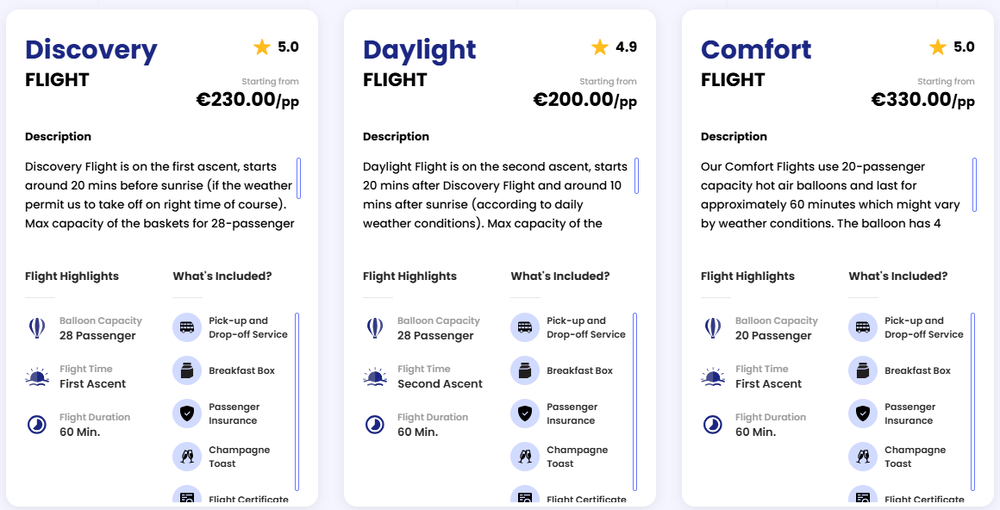Screen dimensions: 1000x510
Task: Click the Breakfast Box icon in the Daylight card
Action: pyautogui.click(x=525, y=371)
